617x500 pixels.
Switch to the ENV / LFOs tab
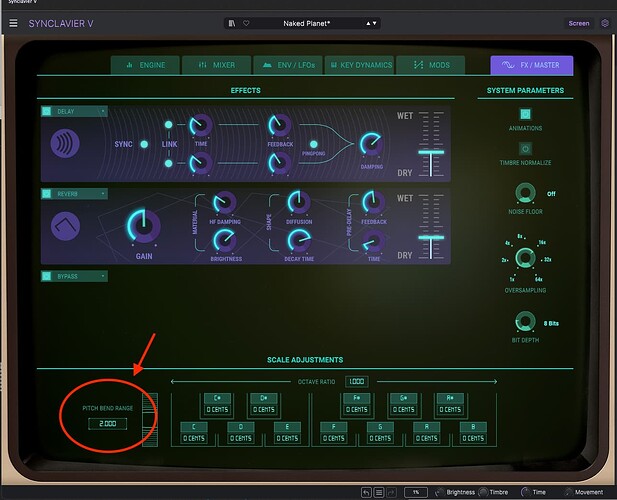[x=288, y=65]
